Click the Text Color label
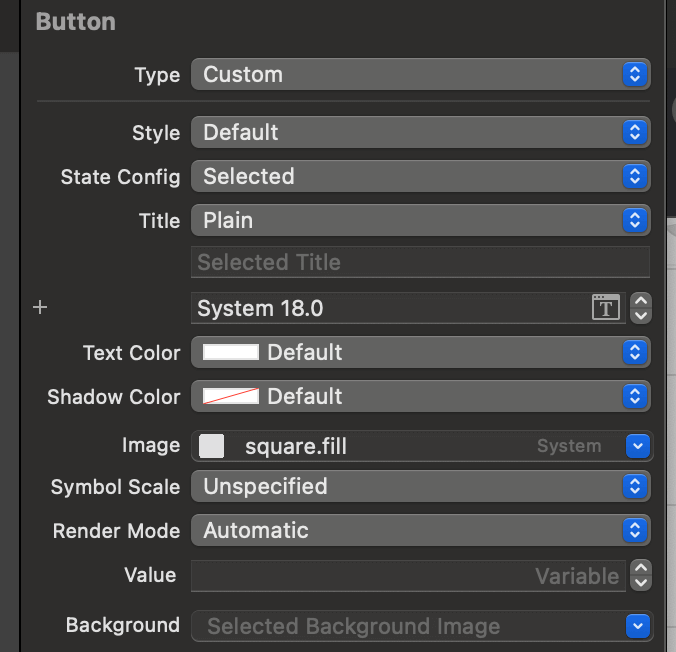Image resolution: width=676 pixels, height=652 pixels. point(131,353)
